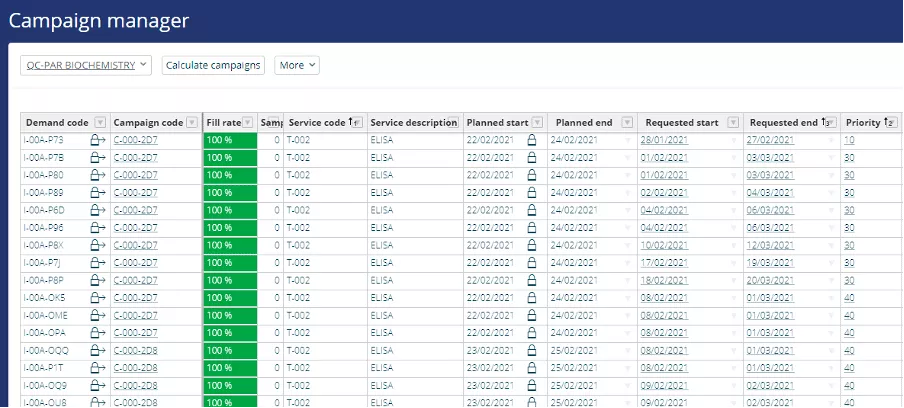Sort by the Planned end header
The height and width of the screenshot is (408, 904).
[583, 123]
